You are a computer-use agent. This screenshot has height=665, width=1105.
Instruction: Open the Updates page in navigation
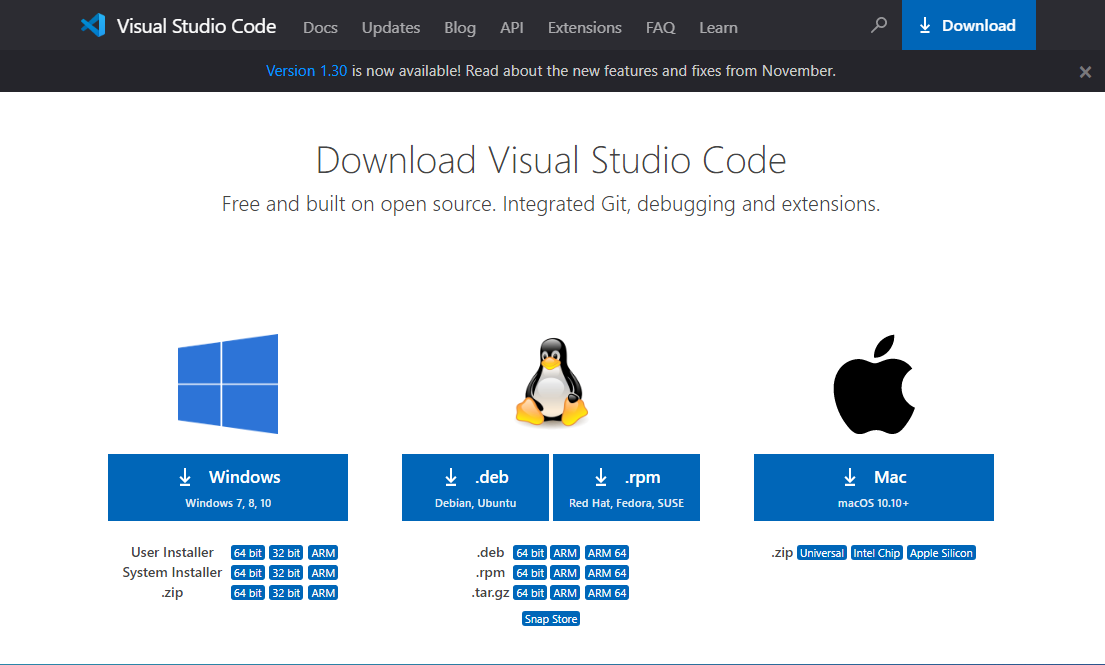point(391,27)
